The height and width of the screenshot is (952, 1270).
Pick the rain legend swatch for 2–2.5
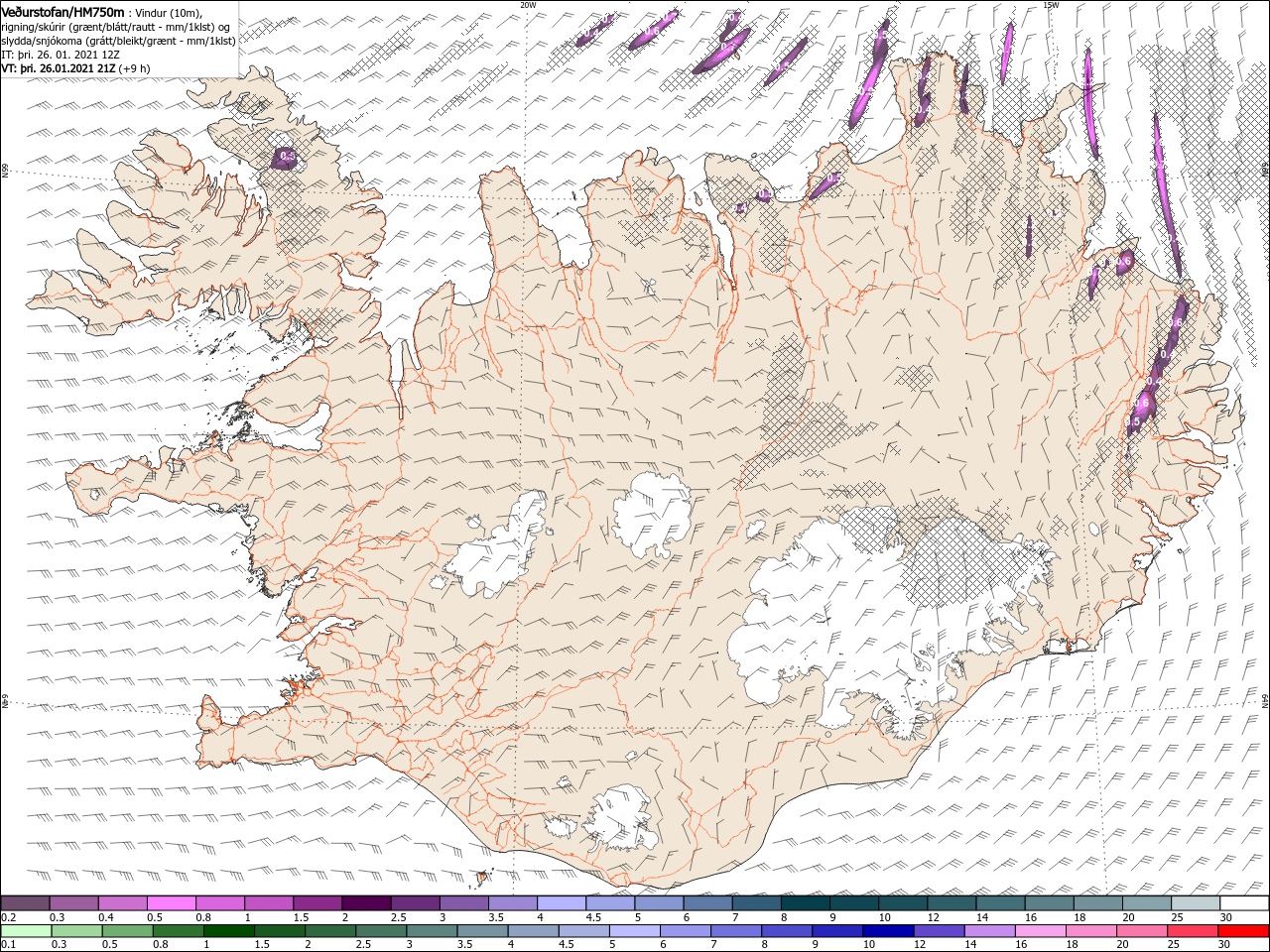pos(330,931)
